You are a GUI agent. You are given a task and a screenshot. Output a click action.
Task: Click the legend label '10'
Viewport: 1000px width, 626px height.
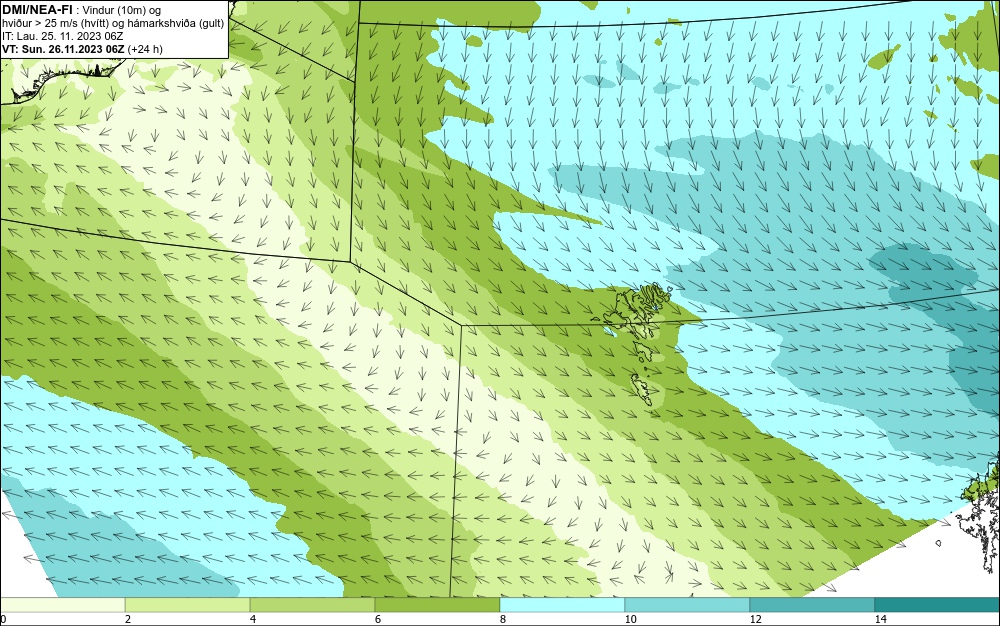point(630,619)
